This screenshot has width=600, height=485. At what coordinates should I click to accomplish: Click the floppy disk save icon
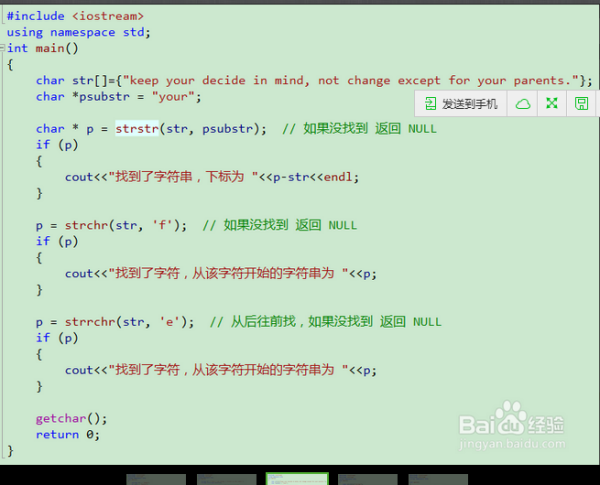(581, 103)
